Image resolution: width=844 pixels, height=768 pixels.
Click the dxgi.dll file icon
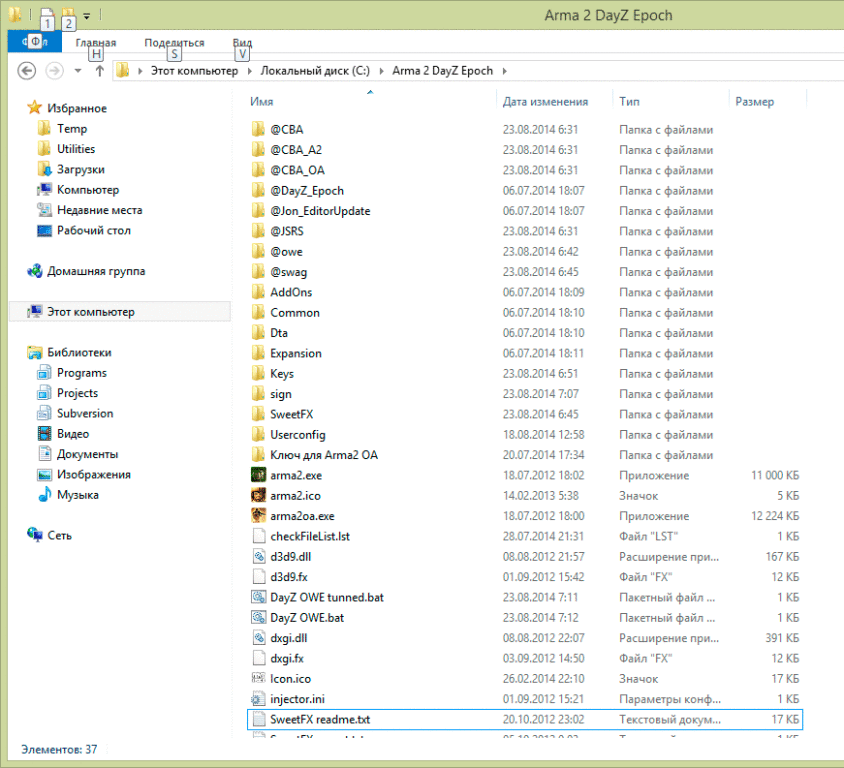(x=258, y=638)
